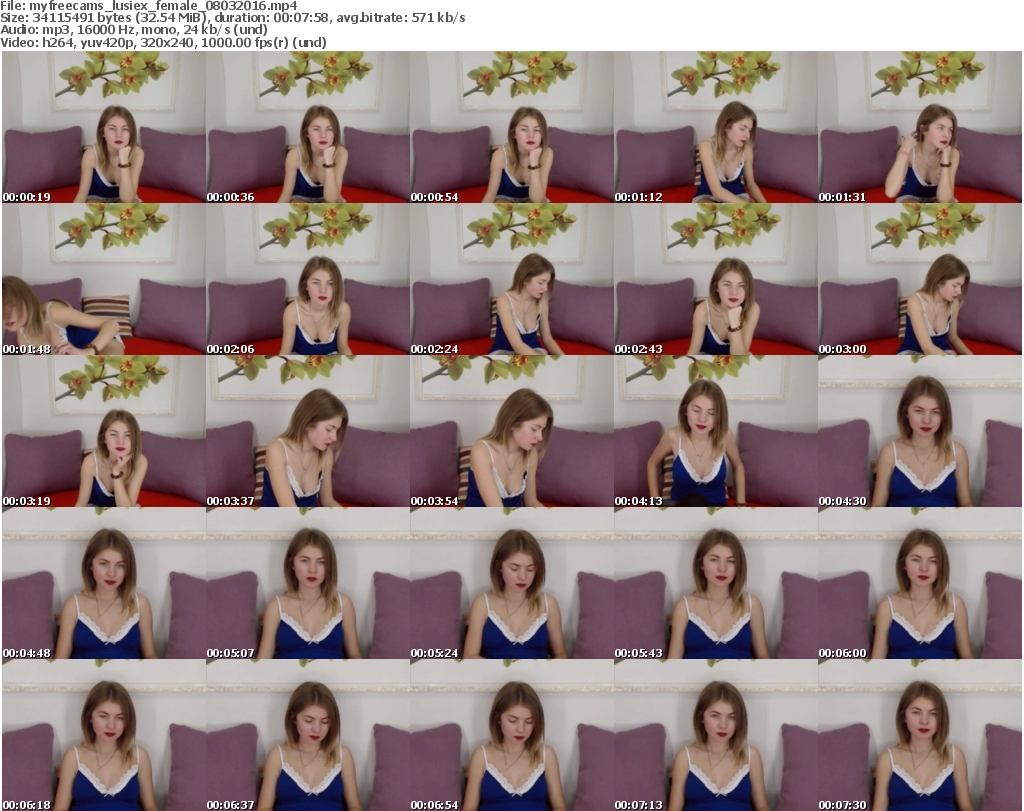Select the frame stamped 00:02:43

(x=716, y=279)
